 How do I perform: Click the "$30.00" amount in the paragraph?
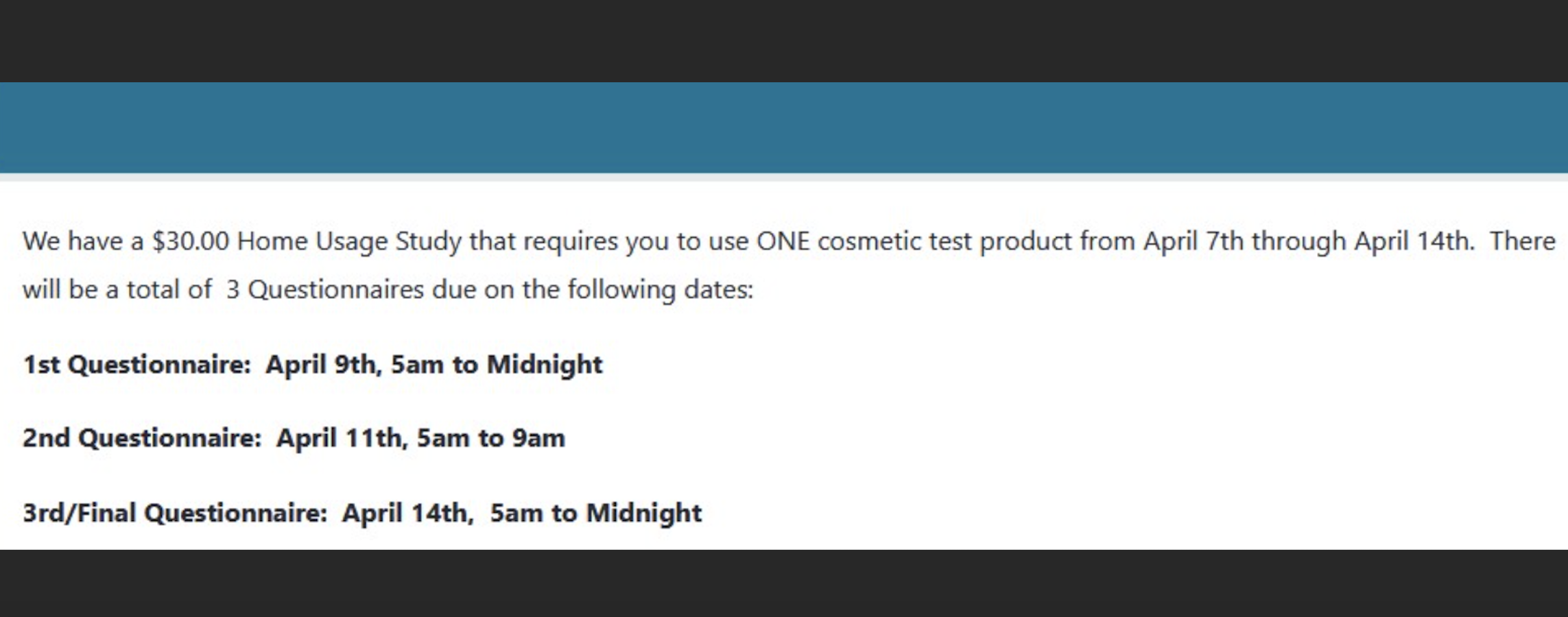point(190,242)
